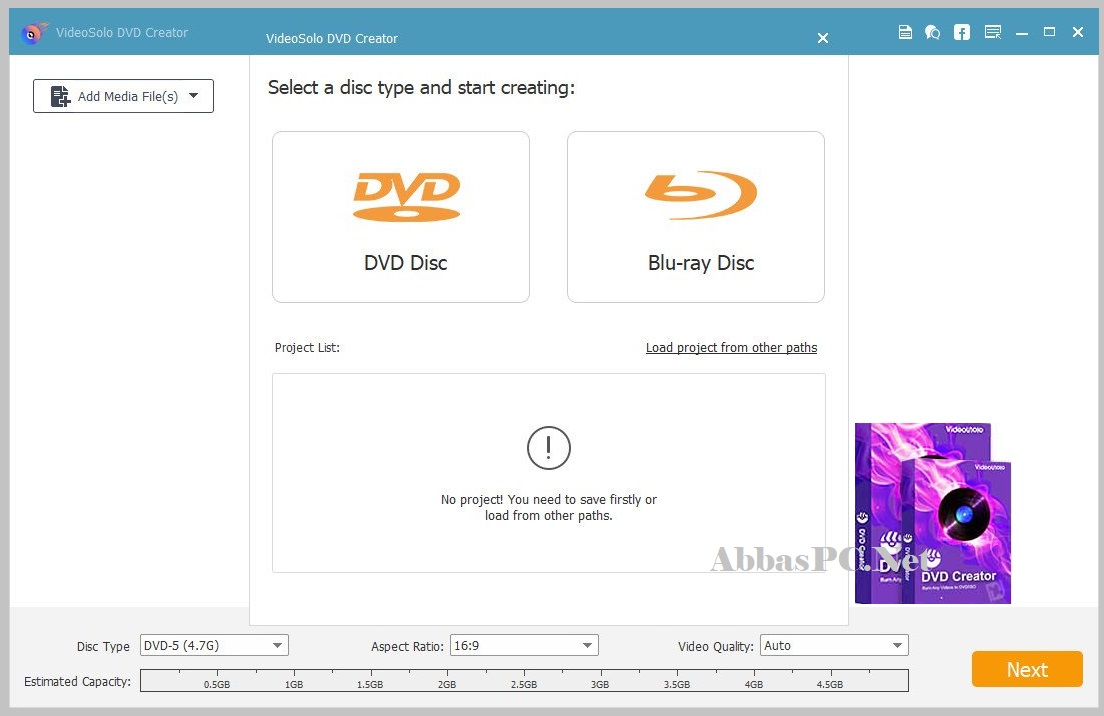
Task: Click the exclamation warning icon in project list
Action: (x=548, y=448)
